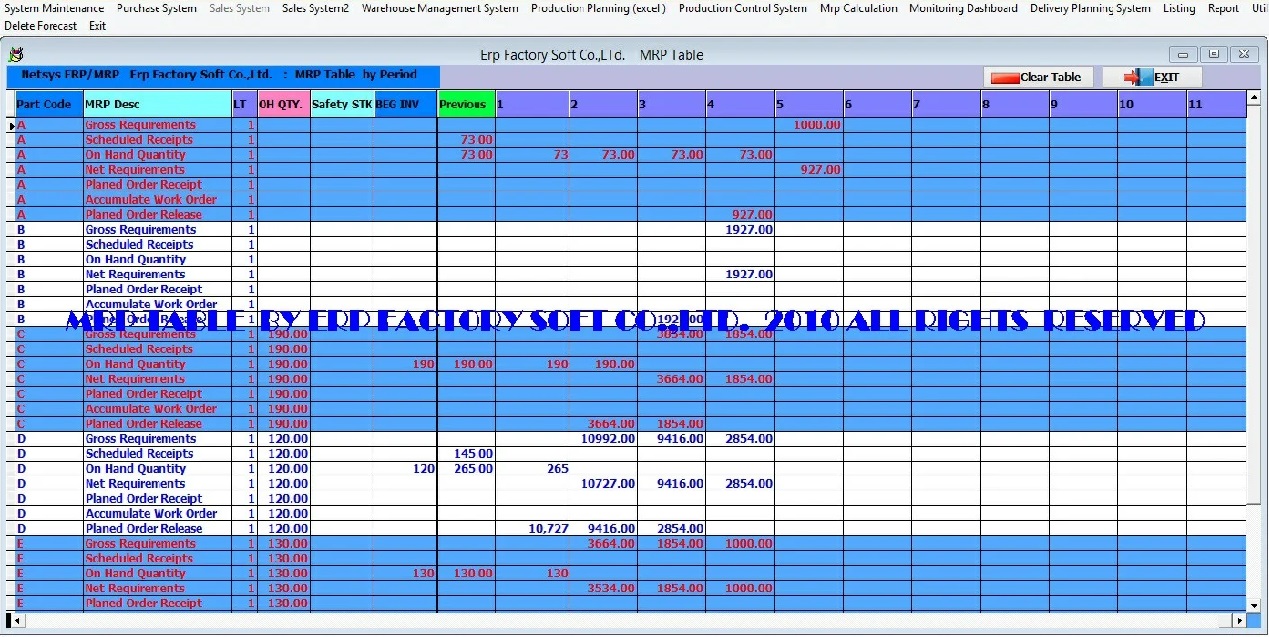Click the OH QTY. column header
This screenshot has height=637, width=1269.
tap(282, 104)
